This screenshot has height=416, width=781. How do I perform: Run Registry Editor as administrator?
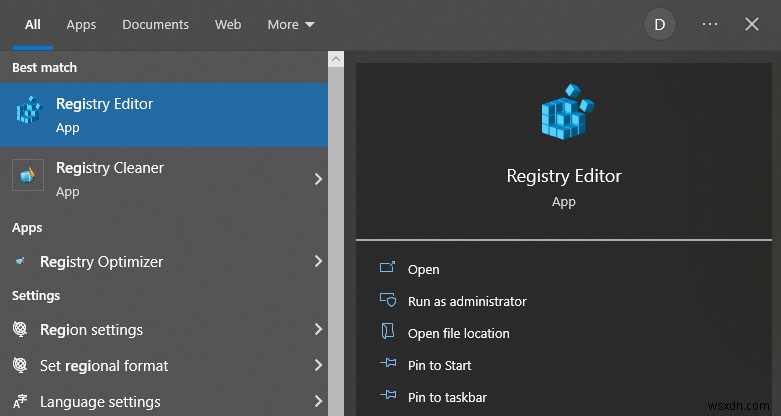(x=466, y=301)
